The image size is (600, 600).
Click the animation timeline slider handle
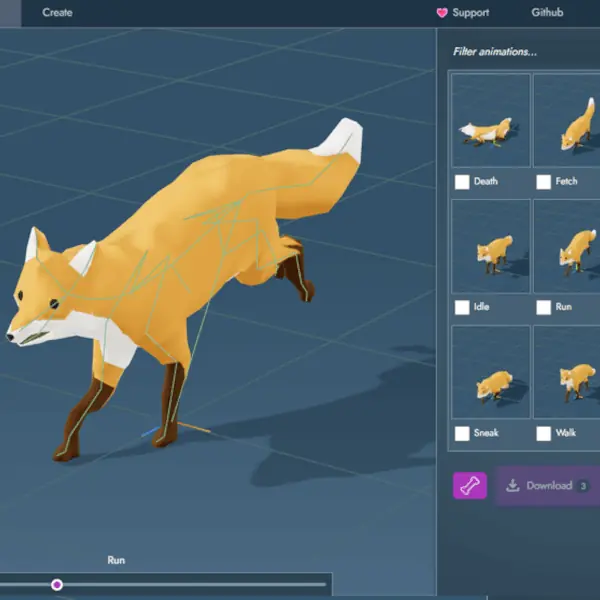(x=57, y=584)
